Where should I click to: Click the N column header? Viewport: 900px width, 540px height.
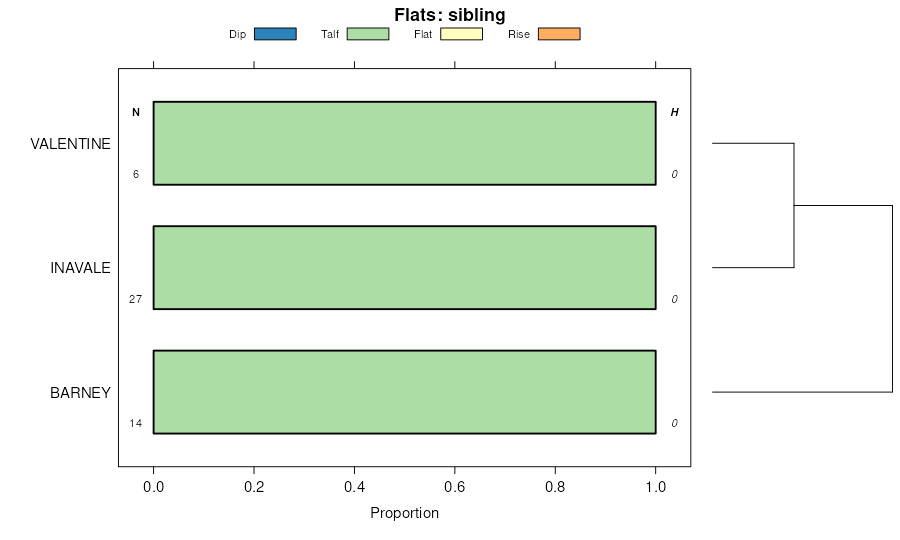(x=136, y=112)
